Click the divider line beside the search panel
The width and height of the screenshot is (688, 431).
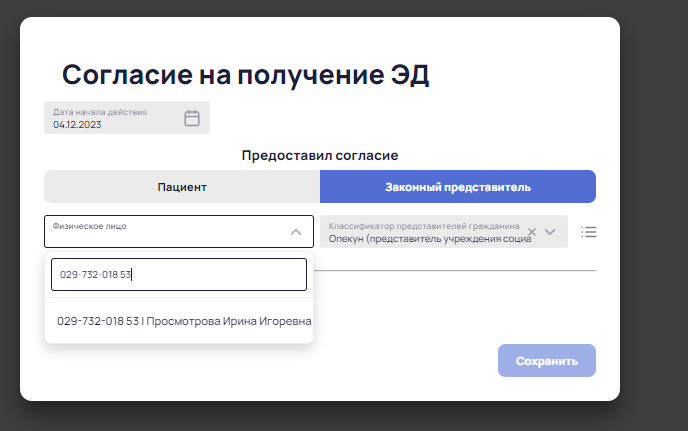[x=455, y=270]
